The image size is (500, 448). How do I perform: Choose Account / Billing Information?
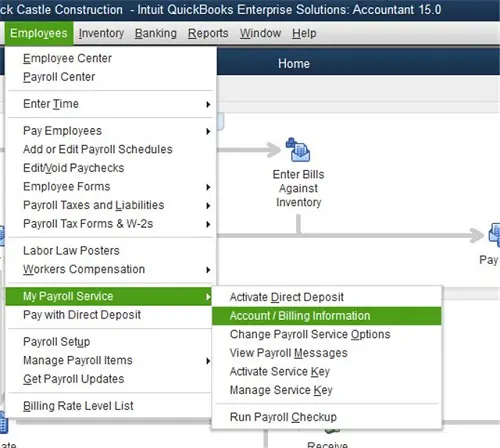coord(327,316)
